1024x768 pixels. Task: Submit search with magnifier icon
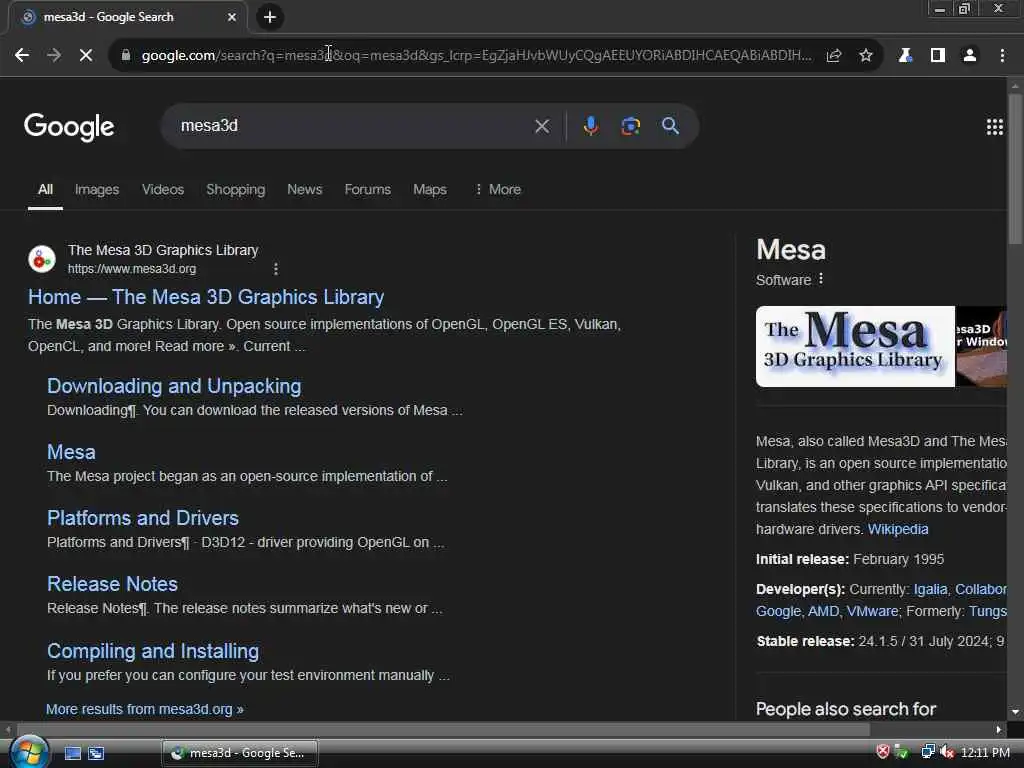tap(670, 126)
